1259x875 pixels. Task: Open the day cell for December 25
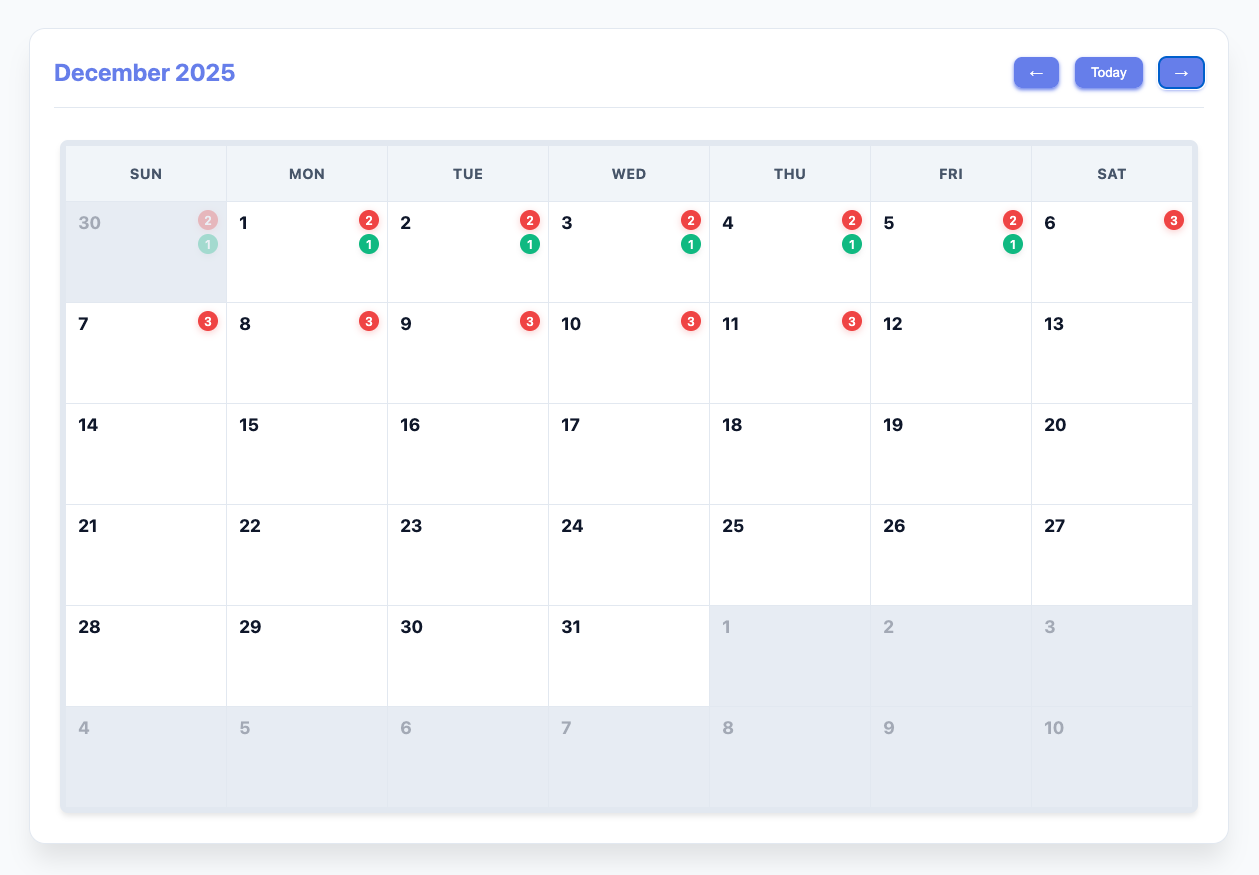pyautogui.click(x=789, y=555)
